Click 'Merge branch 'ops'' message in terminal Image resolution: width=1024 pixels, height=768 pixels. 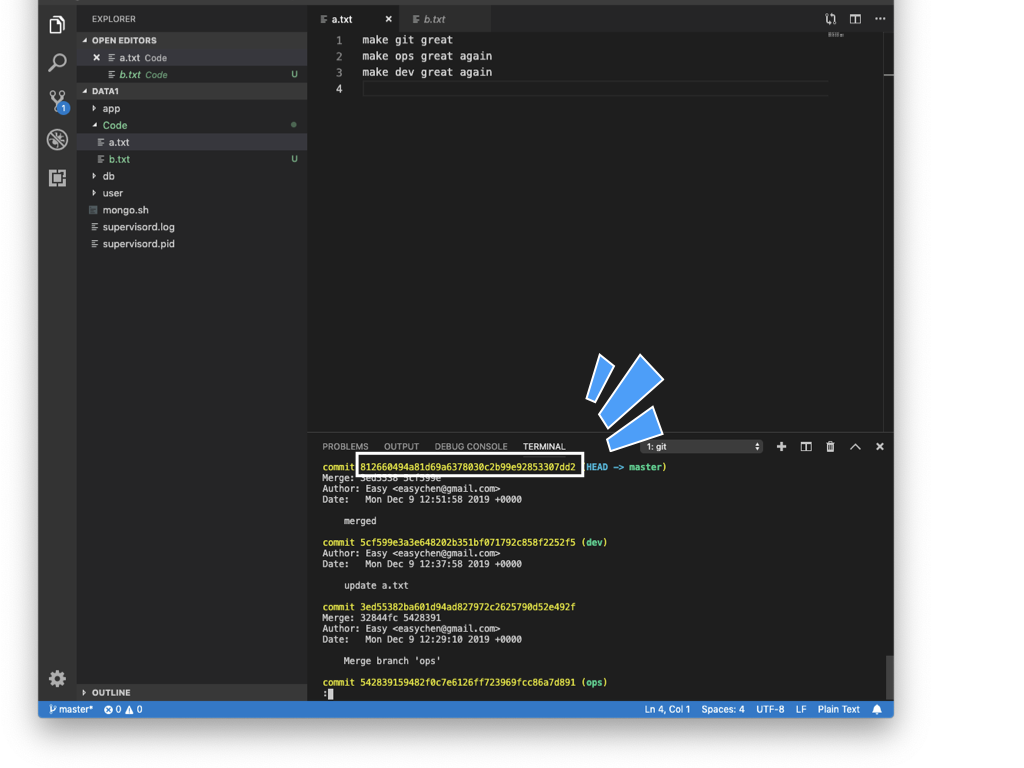coord(392,661)
